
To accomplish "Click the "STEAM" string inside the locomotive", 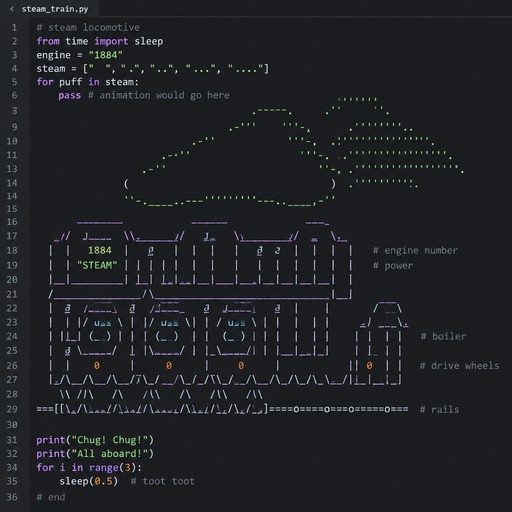I will pos(97,265).
